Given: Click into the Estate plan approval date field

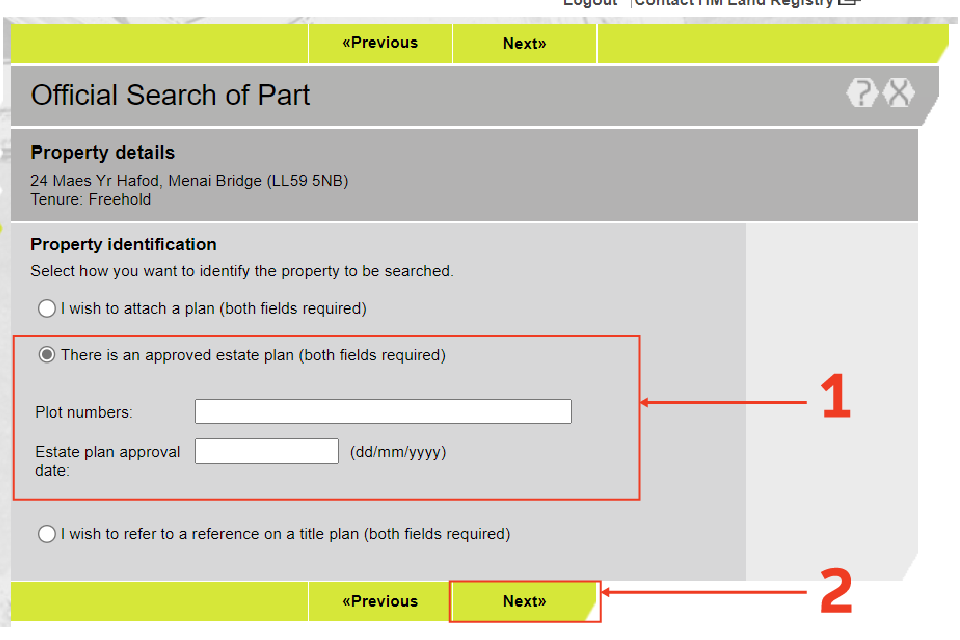Looking at the screenshot, I should pos(267,452).
